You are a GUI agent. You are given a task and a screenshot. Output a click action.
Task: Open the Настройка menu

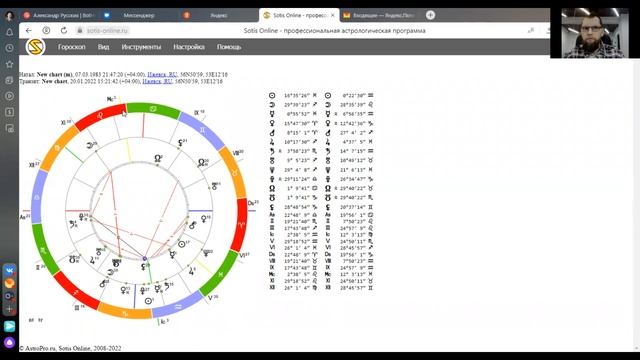click(189, 47)
